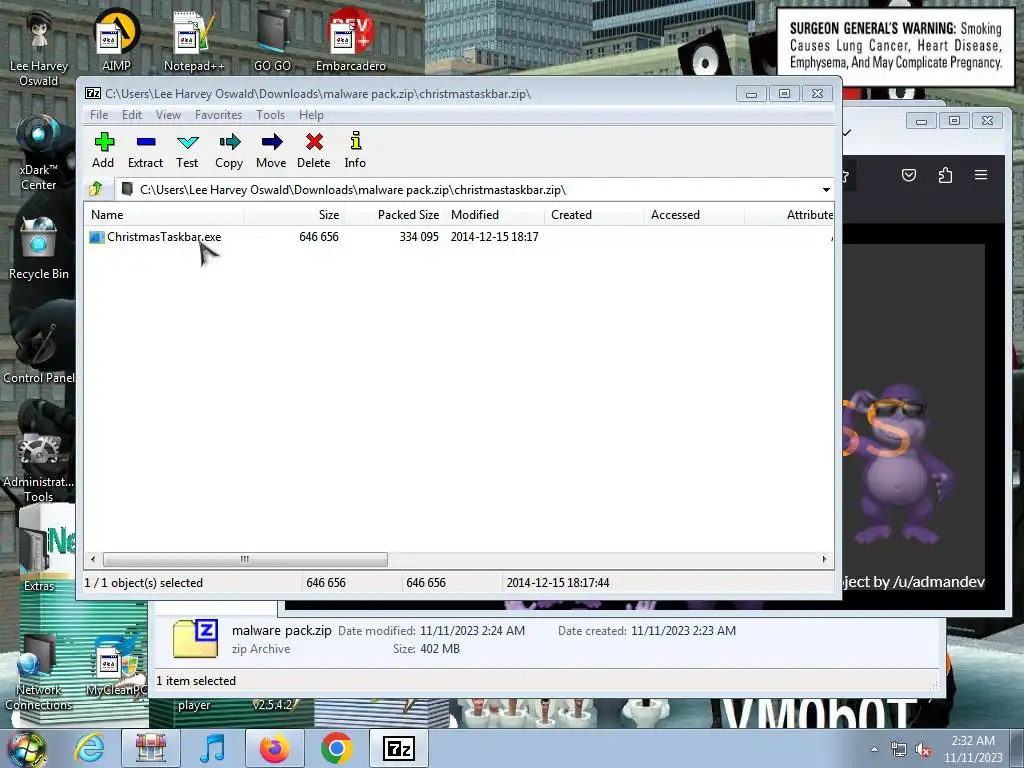Click the malware pack.zip file icon in Explorer
The height and width of the screenshot is (768, 1024).
tap(195, 638)
